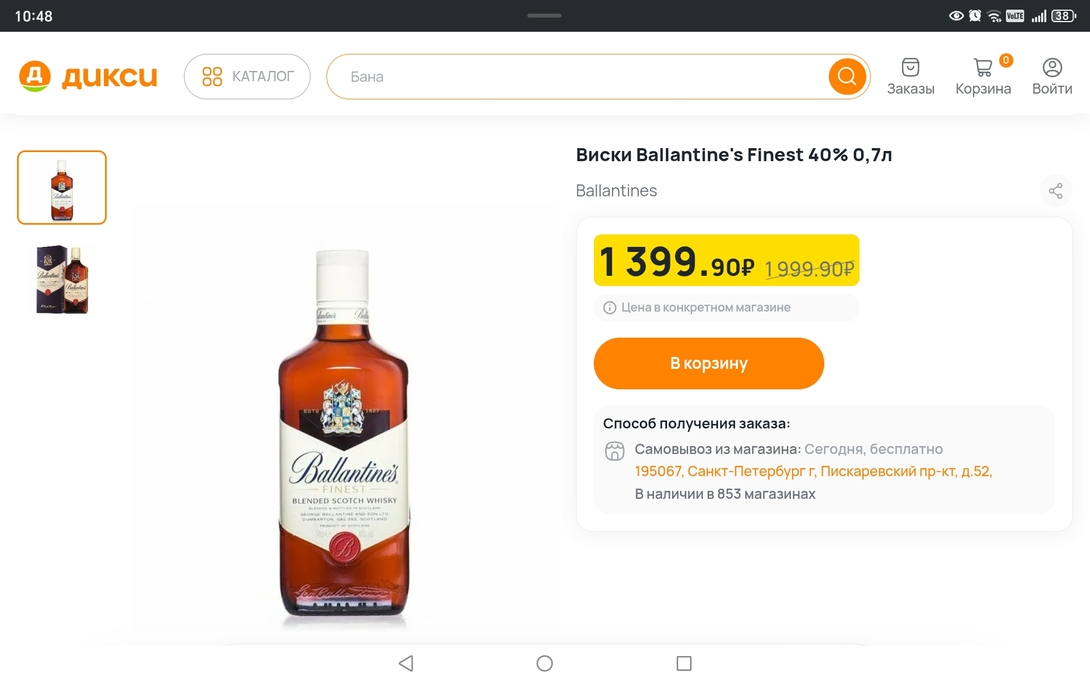Viewport: 1090px width, 681px height.
Task: Focus the search field with Бана
Action: click(x=580, y=77)
